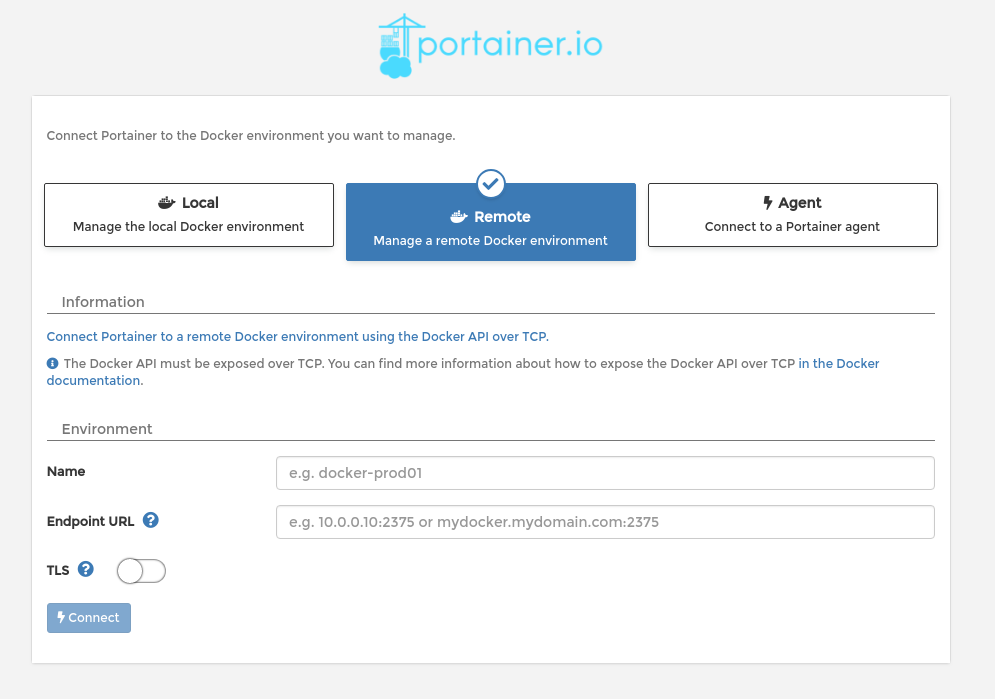Click the text 'Connect Portainer to a remote Docker environment'
This screenshot has width=995, height=699.
pyautogui.click(x=202, y=337)
